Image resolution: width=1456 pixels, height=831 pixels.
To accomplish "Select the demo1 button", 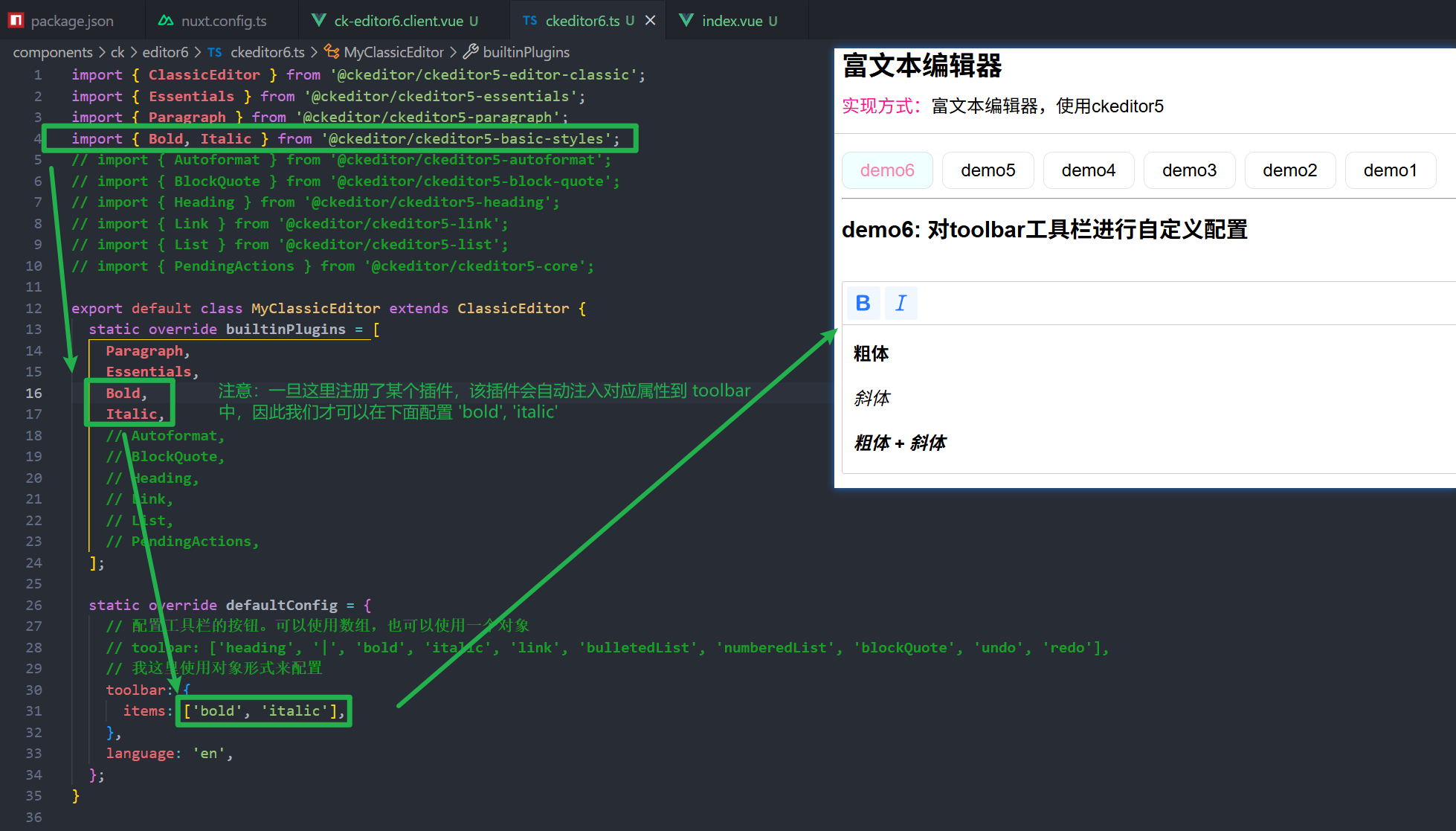I will pyautogui.click(x=1390, y=170).
